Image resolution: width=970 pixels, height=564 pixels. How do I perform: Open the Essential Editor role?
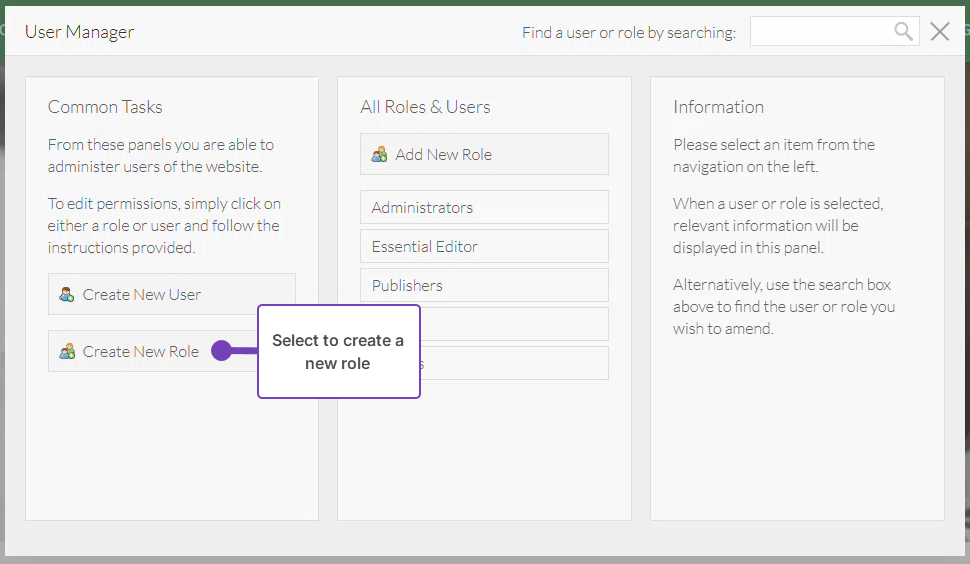[484, 246]
